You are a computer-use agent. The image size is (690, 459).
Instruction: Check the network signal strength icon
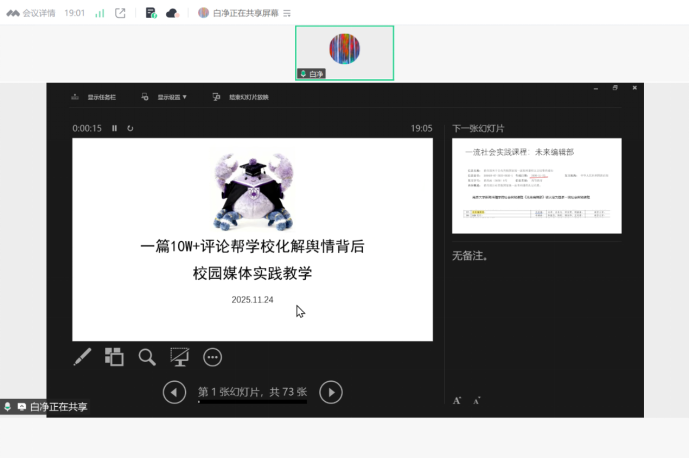coord(99,13)
